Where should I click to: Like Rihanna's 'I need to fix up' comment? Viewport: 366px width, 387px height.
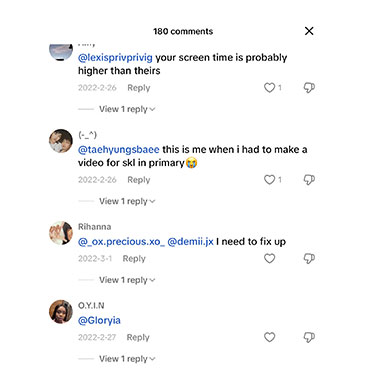(269, 258)
